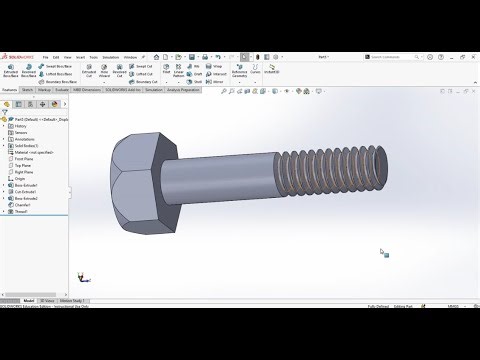Screen dimensions: 480x360
Task: Choose the Lofted Cut tool
Action: click(x=141, y=74)
